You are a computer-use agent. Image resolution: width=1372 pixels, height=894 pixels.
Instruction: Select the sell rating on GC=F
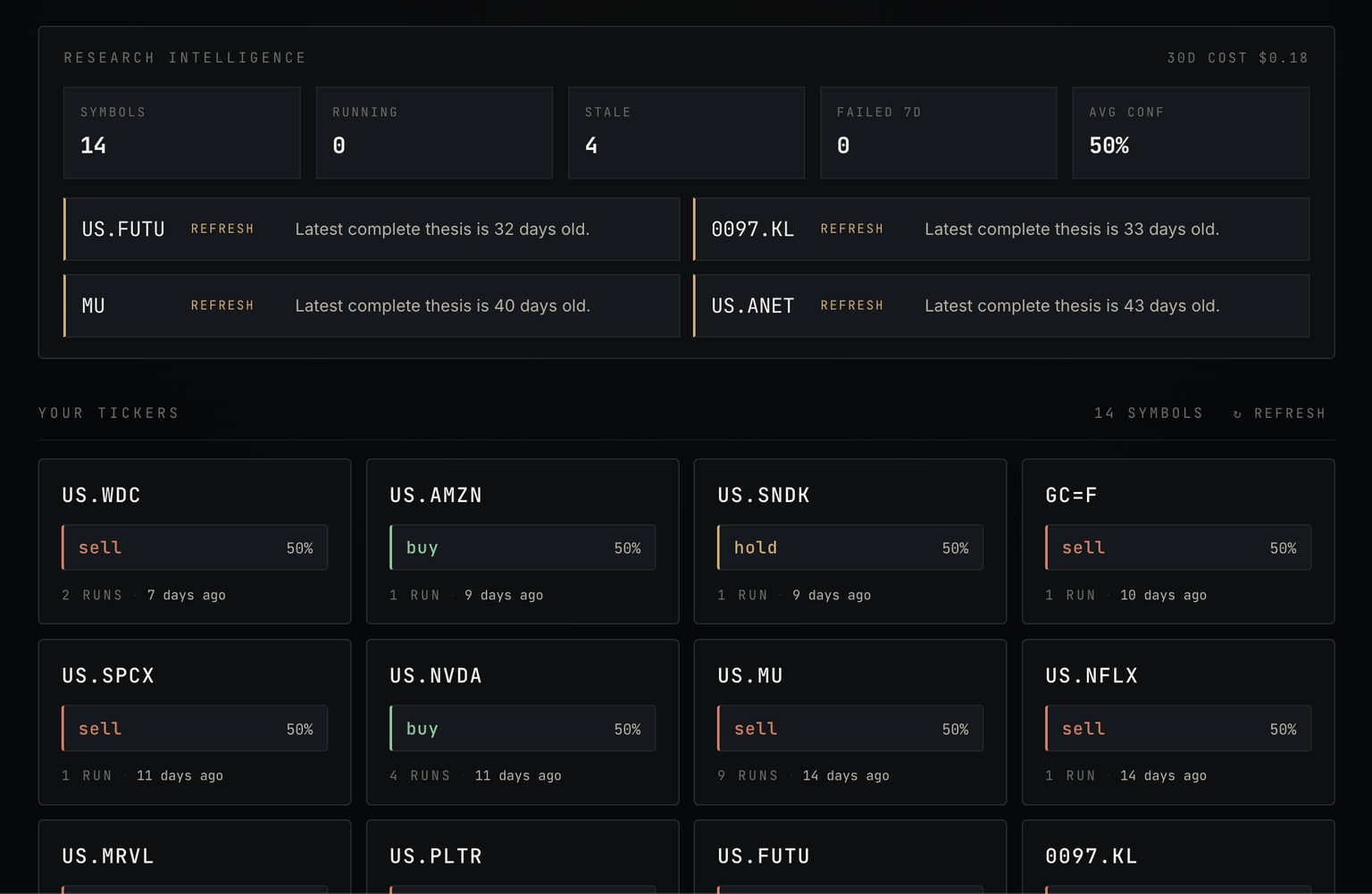coord(1178,547)
